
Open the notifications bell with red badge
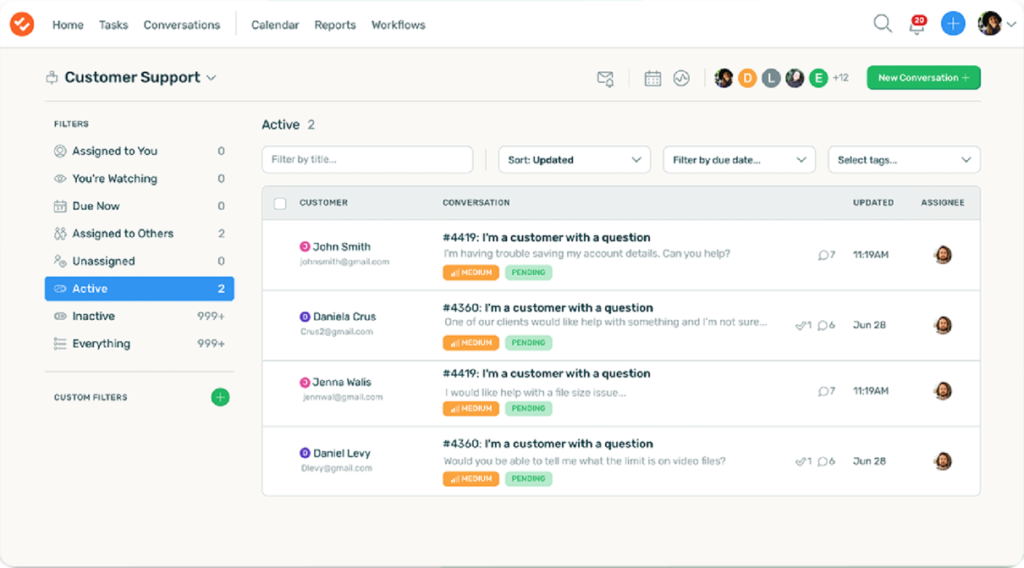tap(918, 25)
